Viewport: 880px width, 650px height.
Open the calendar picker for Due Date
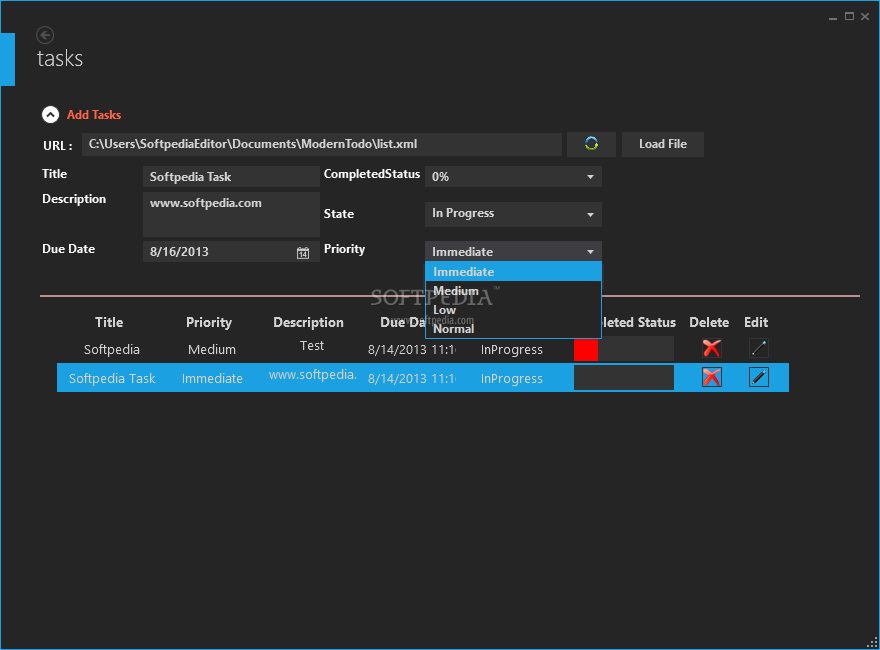click(x=303, y=253)
